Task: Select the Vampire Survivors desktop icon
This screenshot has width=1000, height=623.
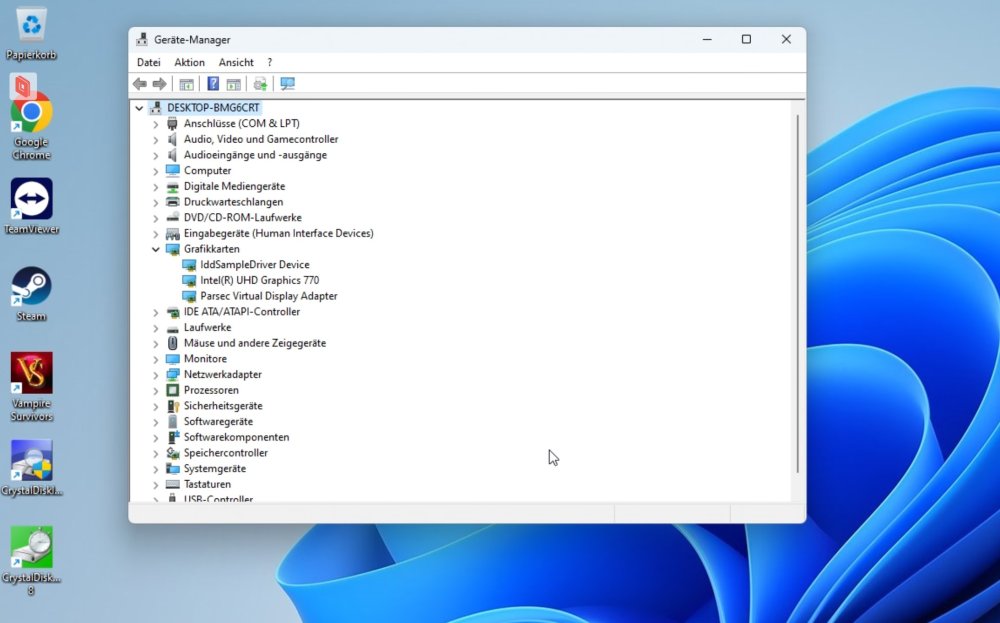Action: 31,386
